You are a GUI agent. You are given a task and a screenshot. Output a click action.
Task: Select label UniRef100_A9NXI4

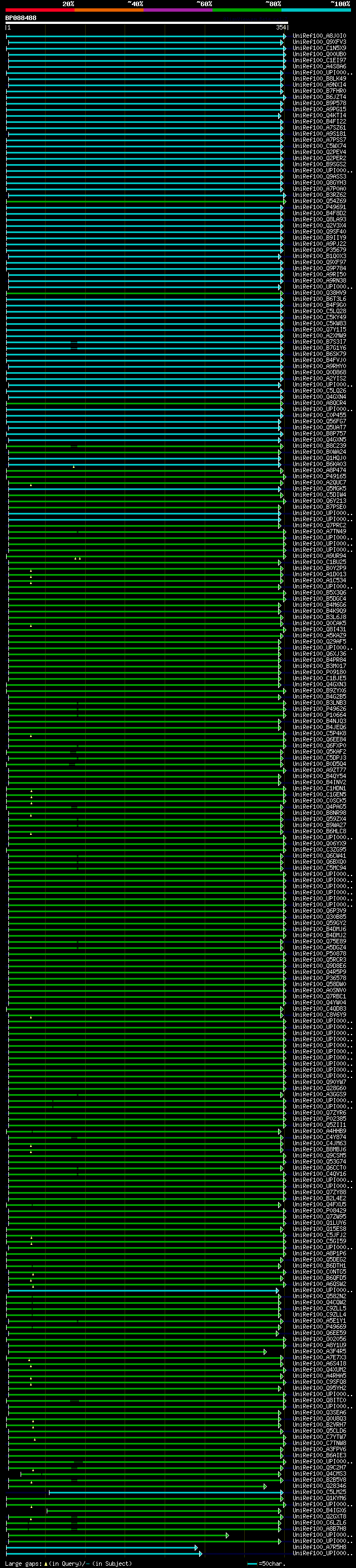319,85
